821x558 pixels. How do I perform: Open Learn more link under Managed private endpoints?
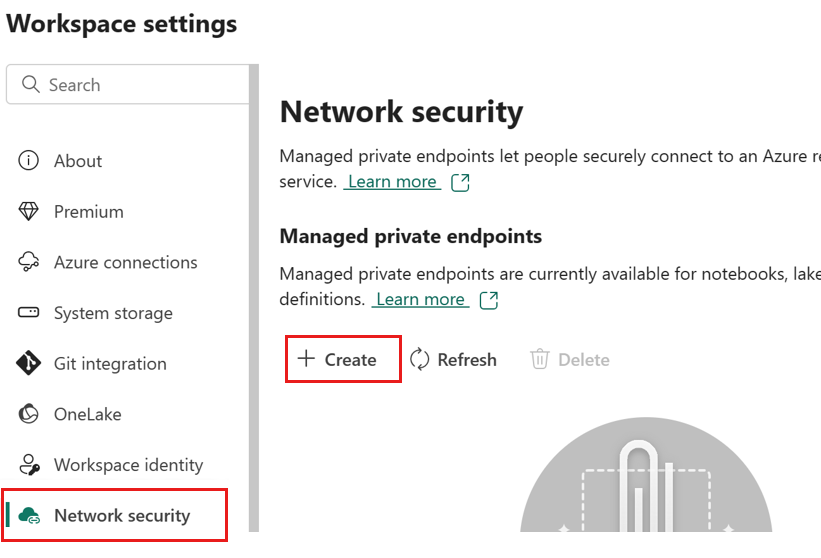(420, 299)
